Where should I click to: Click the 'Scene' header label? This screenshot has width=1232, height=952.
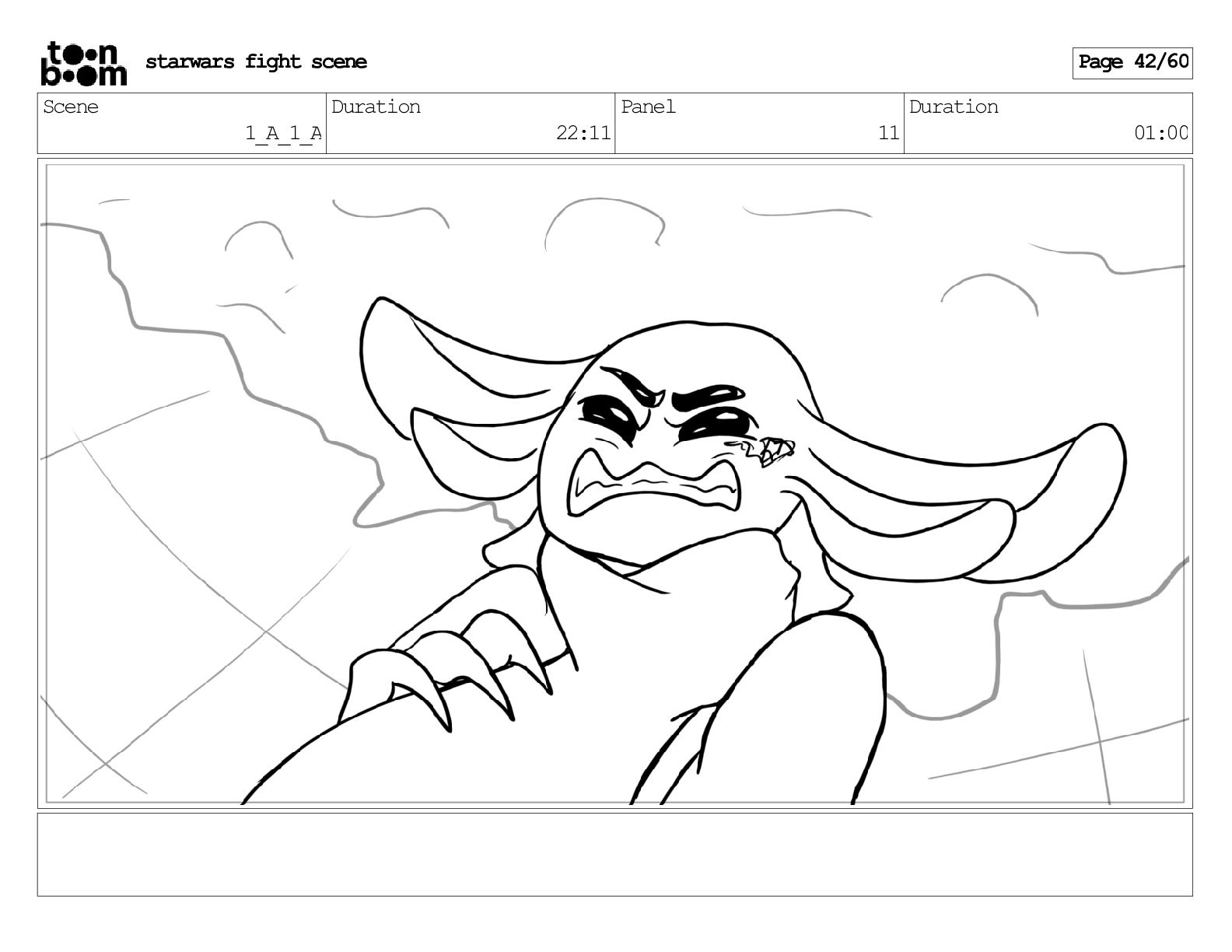coord(71,107)
